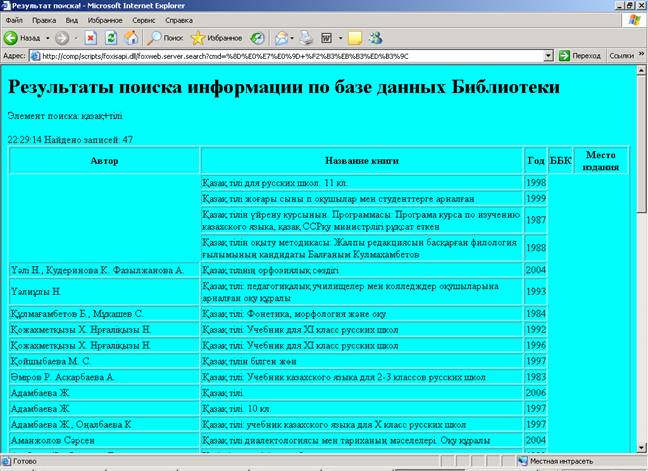This screenshot has width=648, height=471.
Task: Open Правка menu
Action: 44,20
